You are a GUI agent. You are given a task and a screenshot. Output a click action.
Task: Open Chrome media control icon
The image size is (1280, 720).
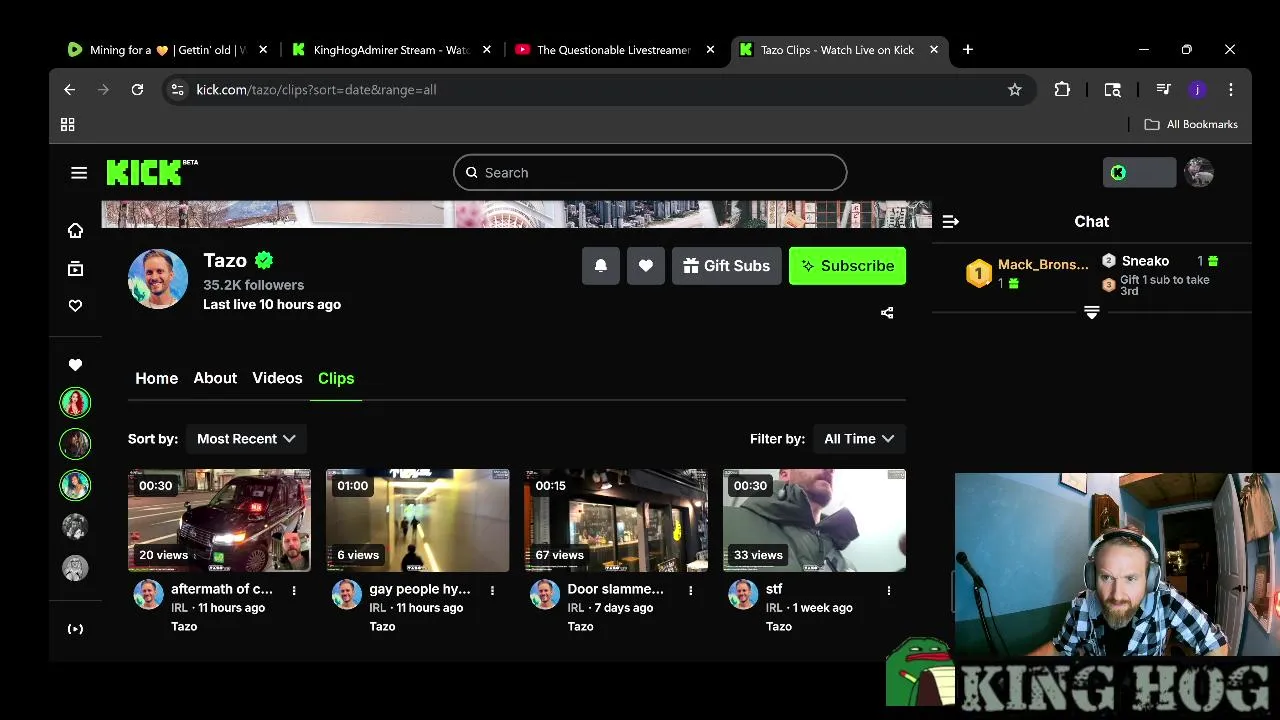(x=1163, y=90)
